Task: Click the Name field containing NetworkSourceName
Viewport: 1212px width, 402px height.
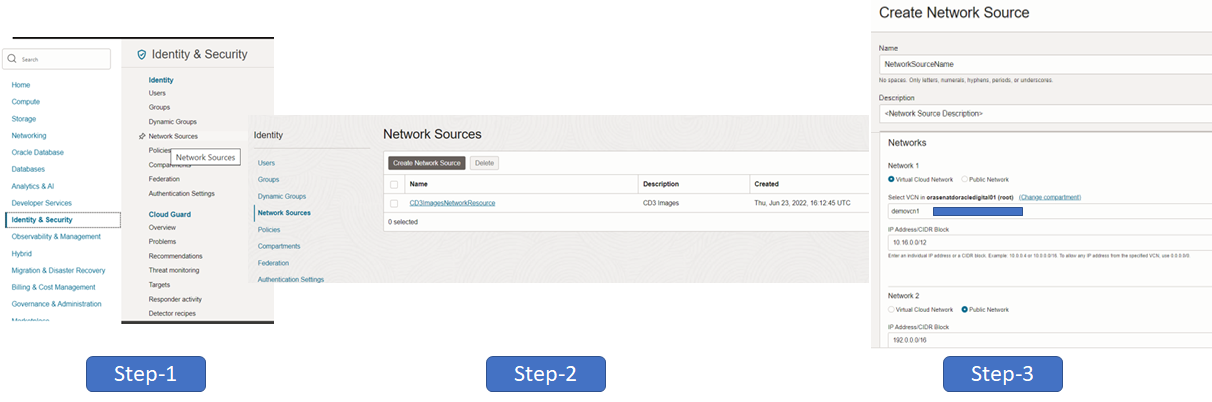Action: tap(1044, 63)
